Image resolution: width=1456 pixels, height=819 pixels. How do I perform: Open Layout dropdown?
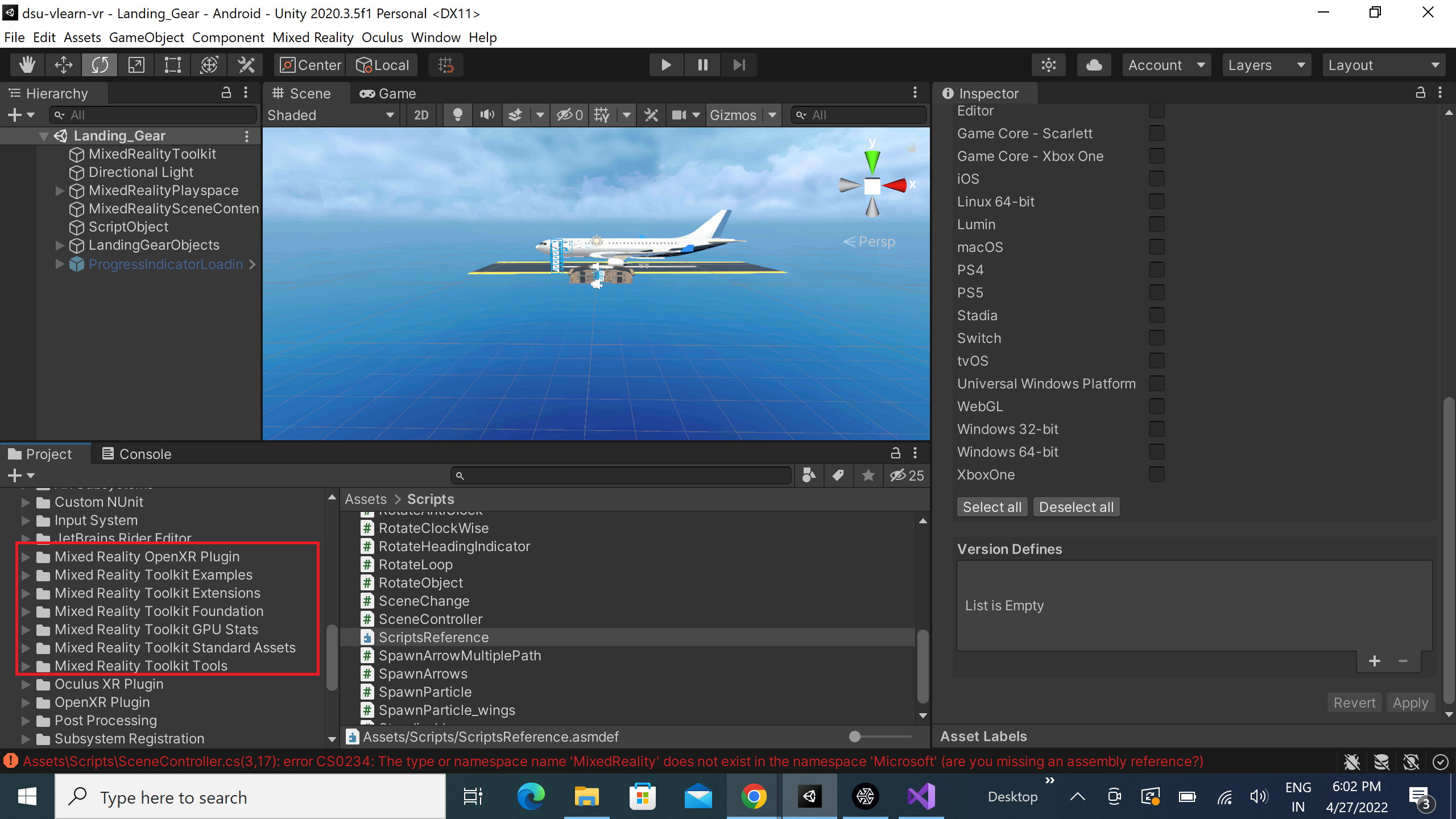tap(1384, 65)
